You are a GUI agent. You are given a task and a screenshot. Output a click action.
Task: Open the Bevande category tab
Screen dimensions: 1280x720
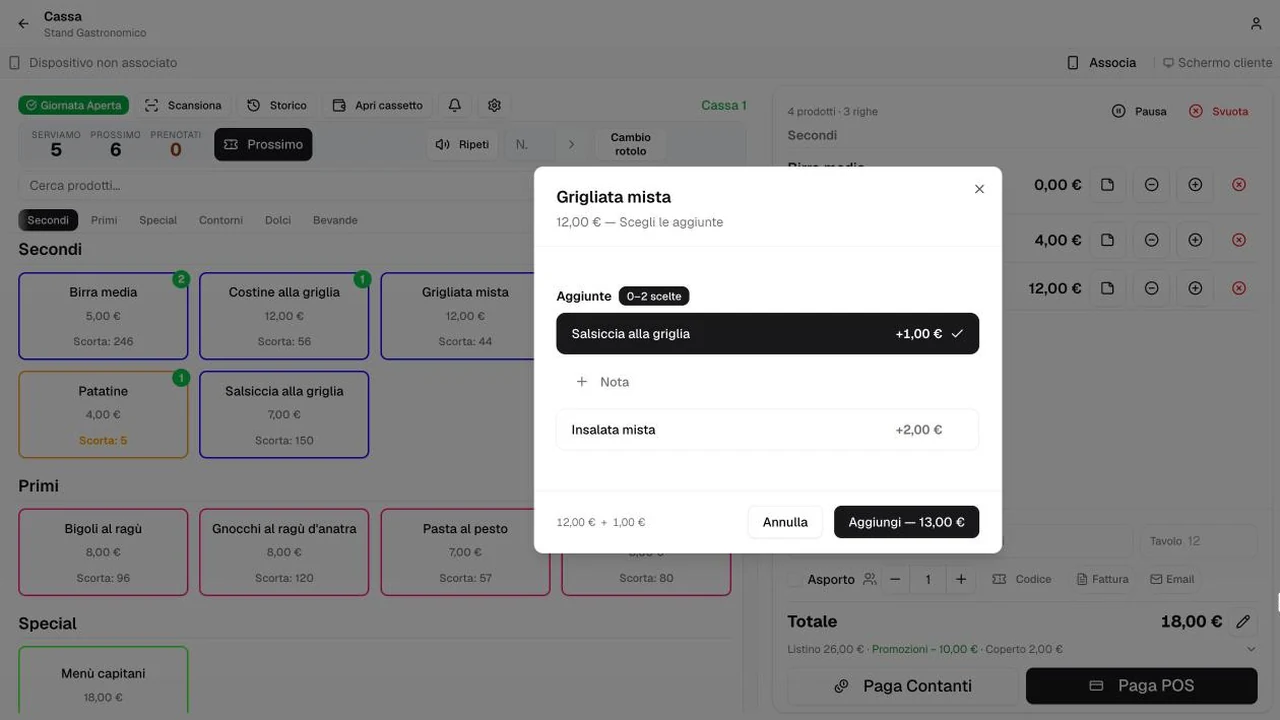(335, 220)
